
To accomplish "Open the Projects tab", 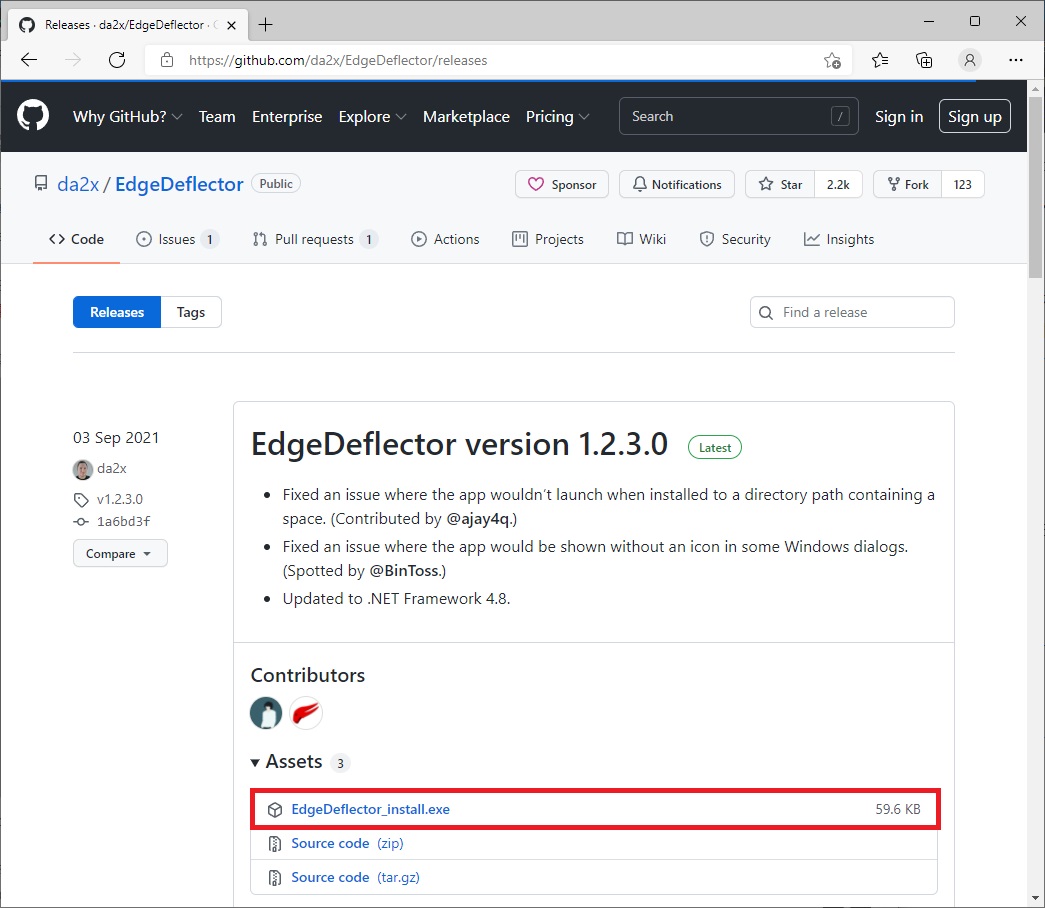I will click(x=548, y=239).
